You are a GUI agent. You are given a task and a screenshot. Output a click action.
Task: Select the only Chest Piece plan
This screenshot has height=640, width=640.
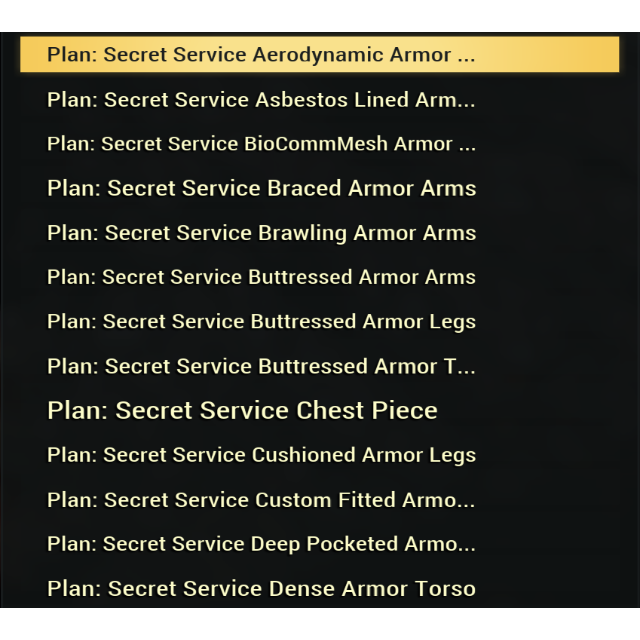pyautogui.click(x=242, y=410)
